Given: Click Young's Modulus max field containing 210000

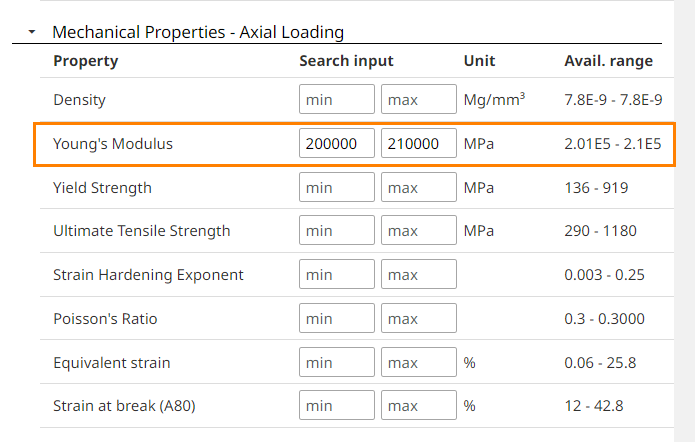Looking at the screenshot, I should tap(419, 144).
